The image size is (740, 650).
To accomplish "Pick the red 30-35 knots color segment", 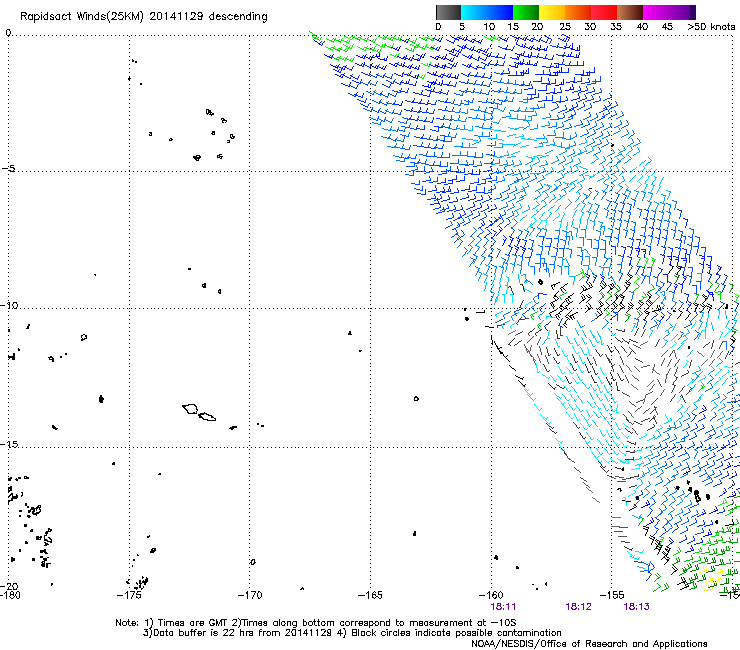I will click(604, 12).
